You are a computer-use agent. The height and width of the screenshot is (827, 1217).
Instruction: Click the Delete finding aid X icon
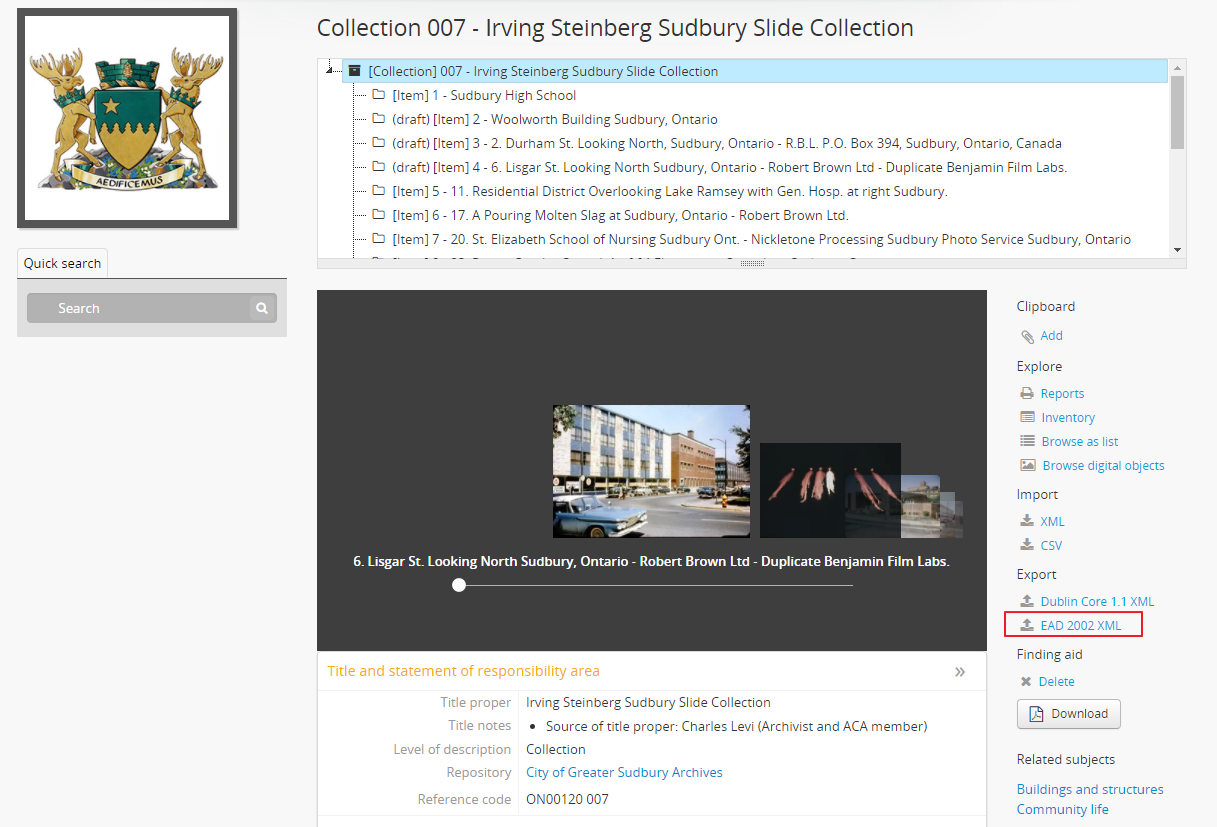tap(1026, 682)
